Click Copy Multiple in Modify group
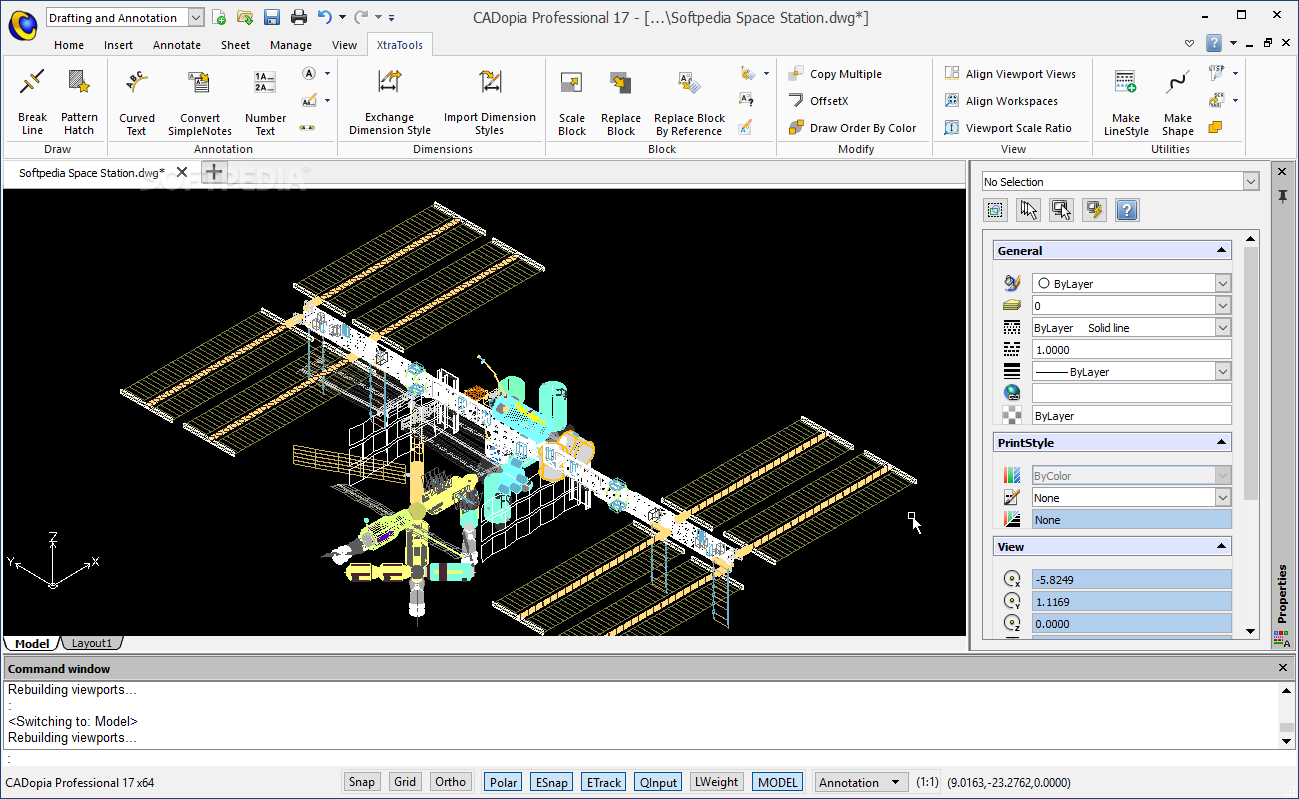 point(845,74)
